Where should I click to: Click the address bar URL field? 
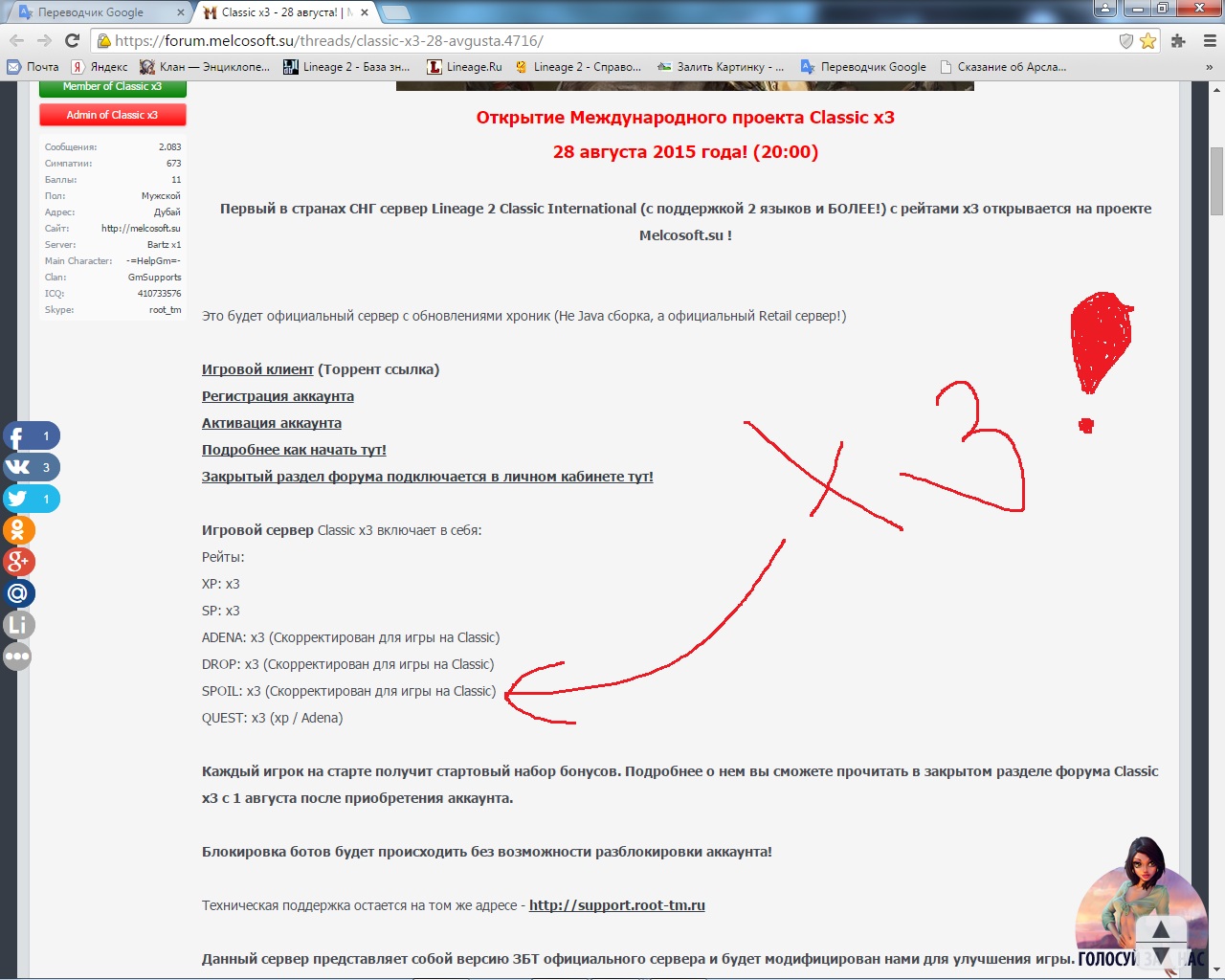[x=612, y=40]
